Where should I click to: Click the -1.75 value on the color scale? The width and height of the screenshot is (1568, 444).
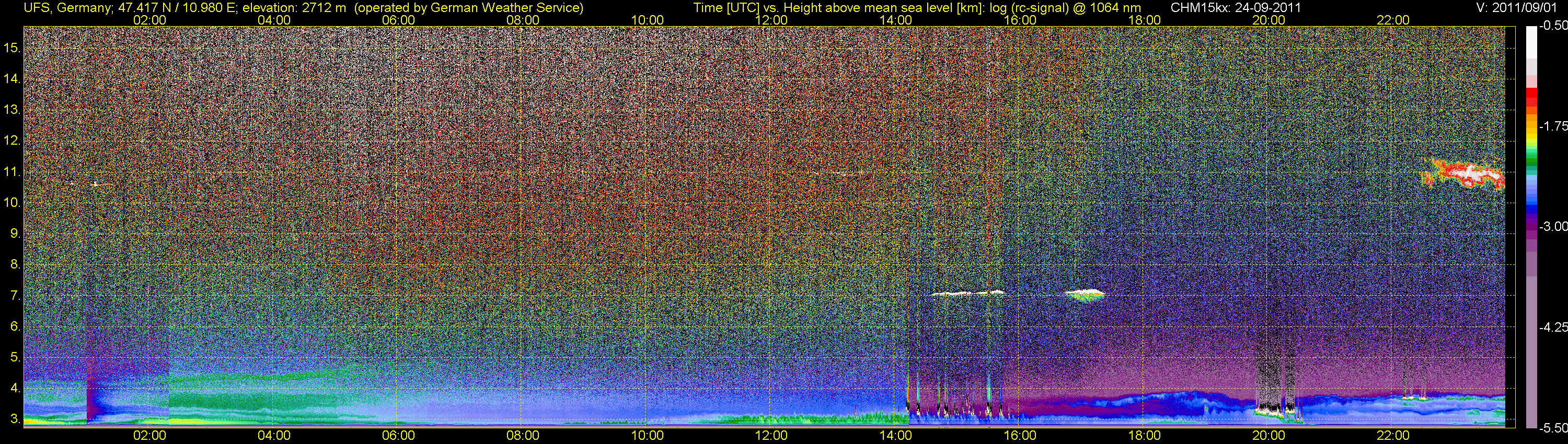point(1553,126)
